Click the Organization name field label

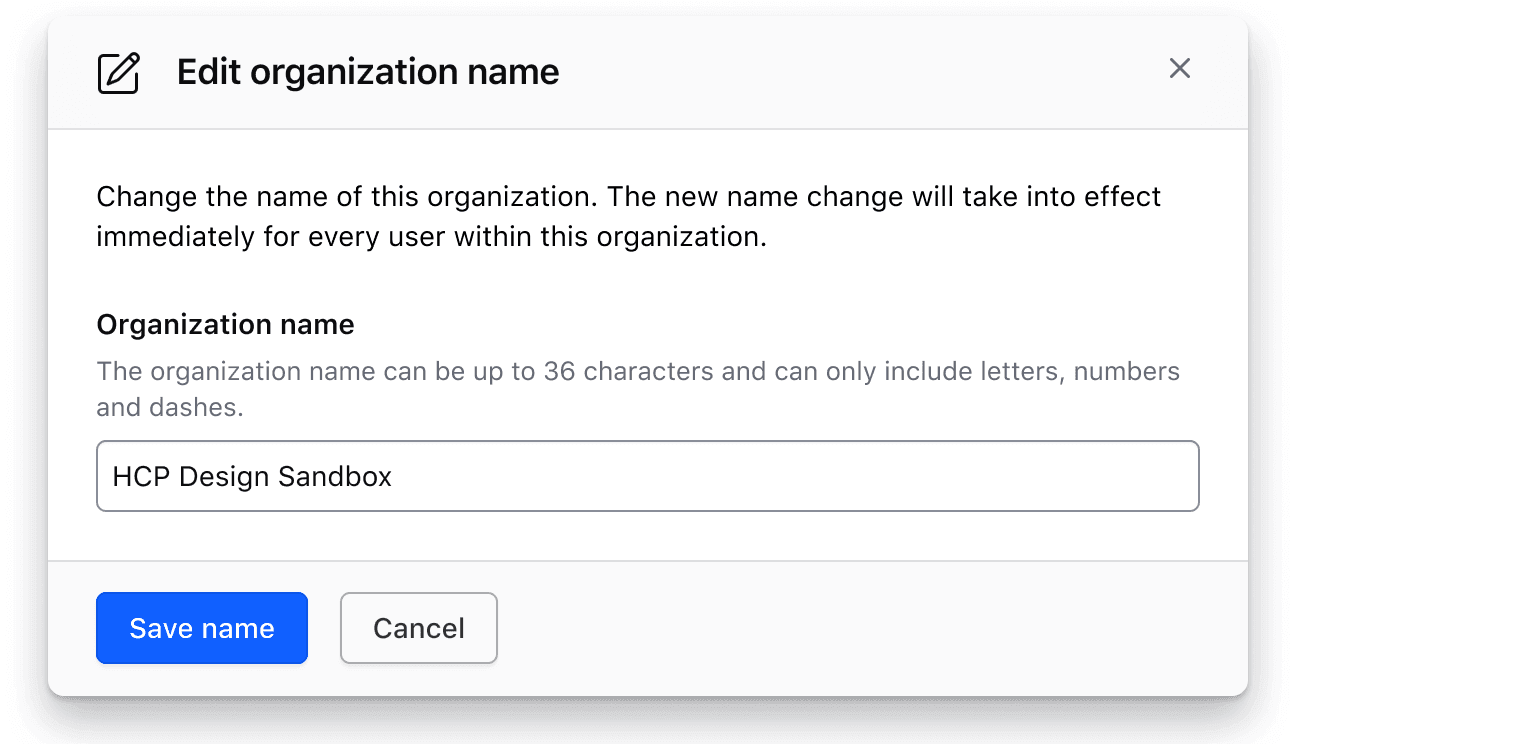pos(225,324)
